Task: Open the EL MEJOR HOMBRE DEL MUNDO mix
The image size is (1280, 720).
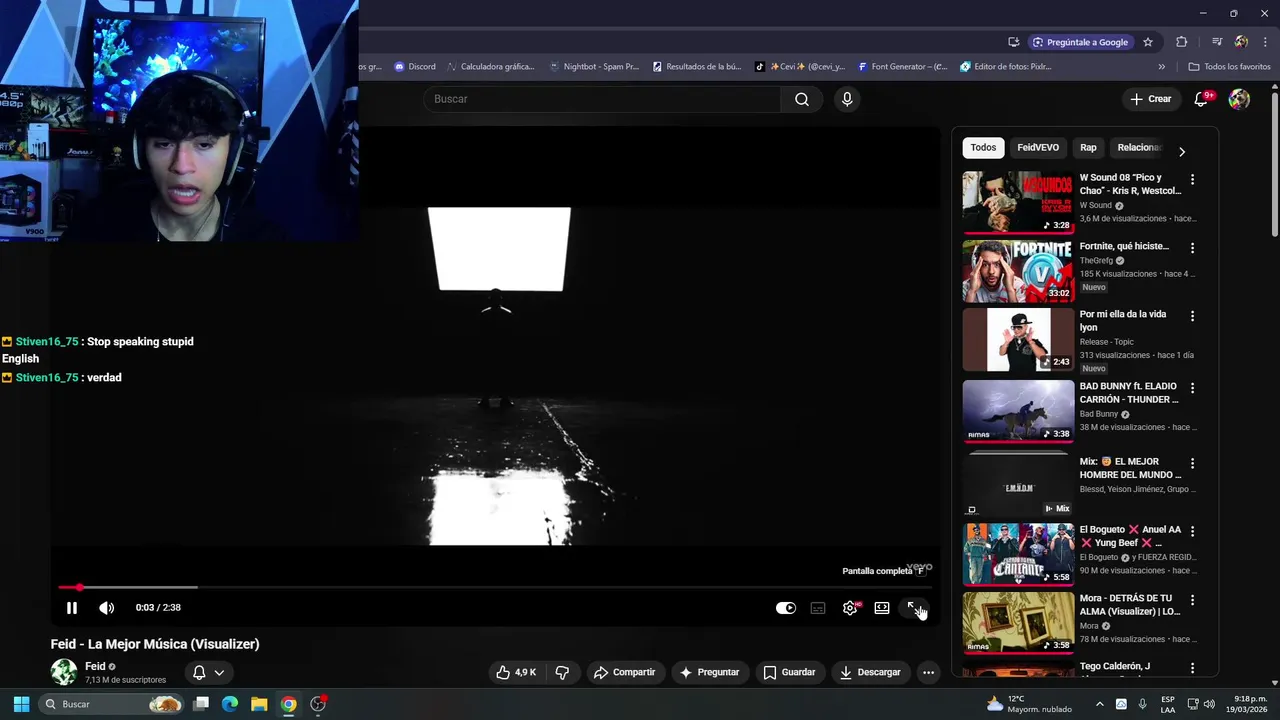Action: click(x=1018, y=482)
